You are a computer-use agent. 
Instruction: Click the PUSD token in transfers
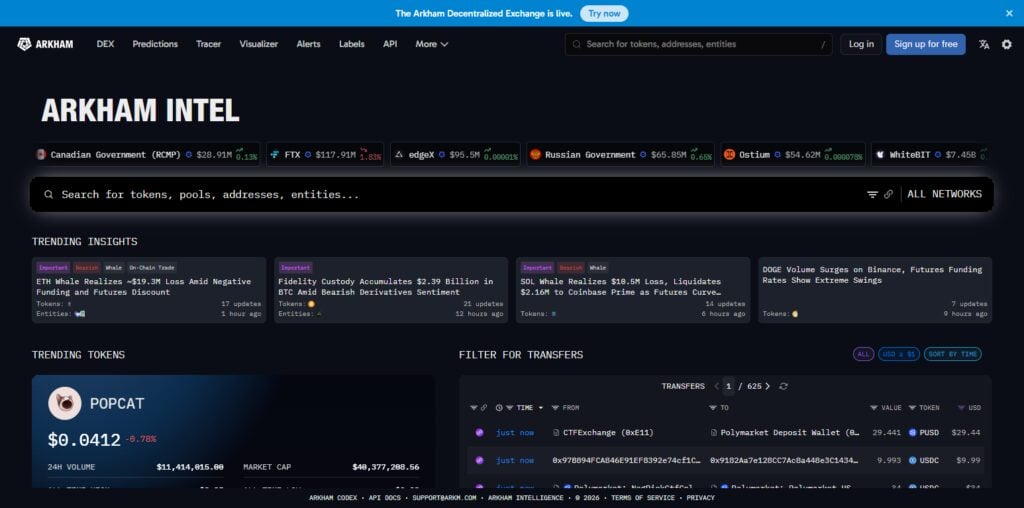coord(924,433)
